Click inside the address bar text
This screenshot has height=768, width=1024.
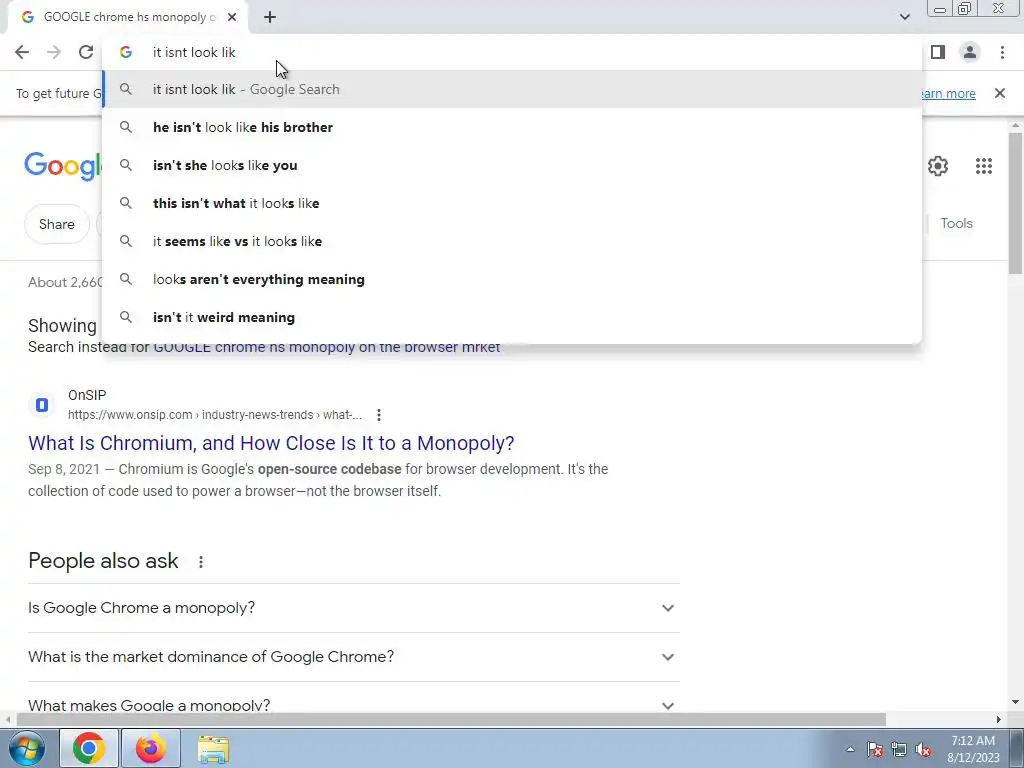[x=194, y=52]
